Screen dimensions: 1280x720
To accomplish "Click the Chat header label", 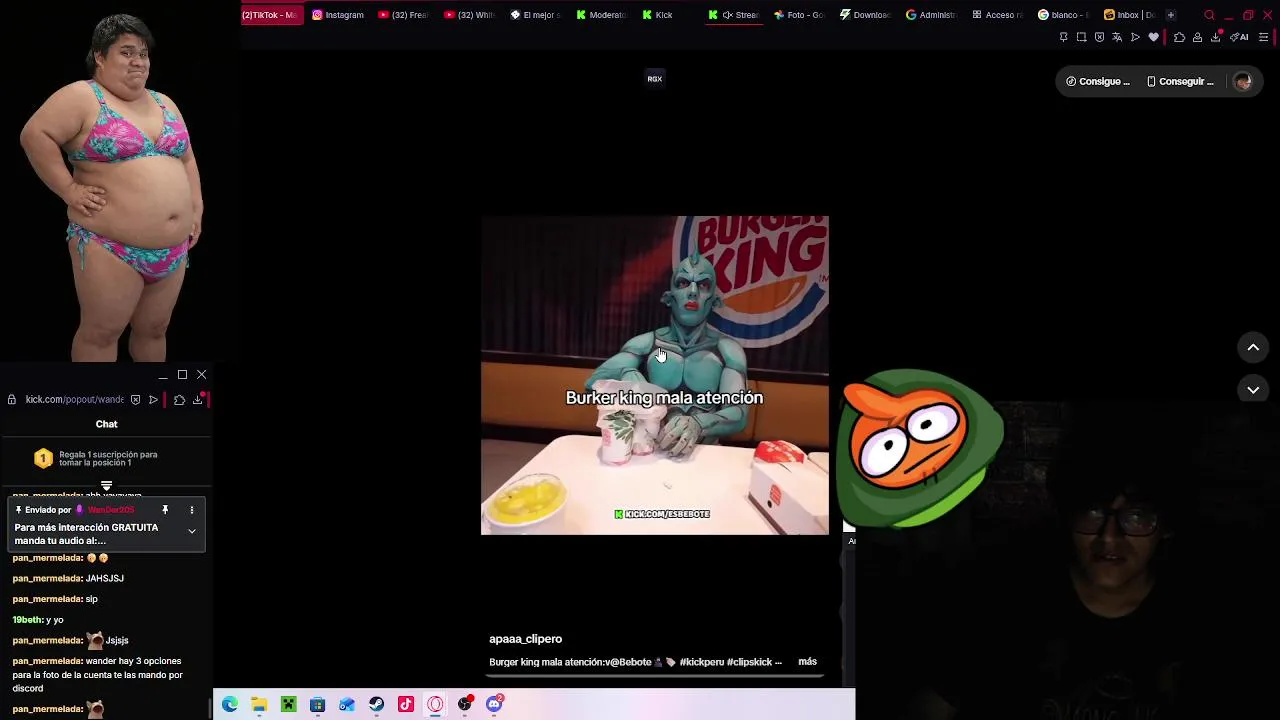I will click(x=106, y=424).
